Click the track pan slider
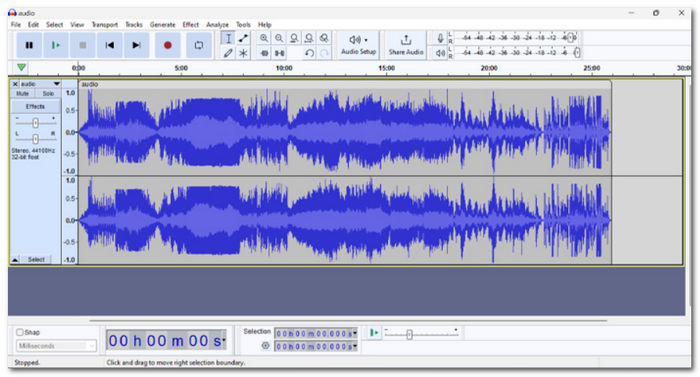Screen dimensions: 700x377 tap(35, 138)
